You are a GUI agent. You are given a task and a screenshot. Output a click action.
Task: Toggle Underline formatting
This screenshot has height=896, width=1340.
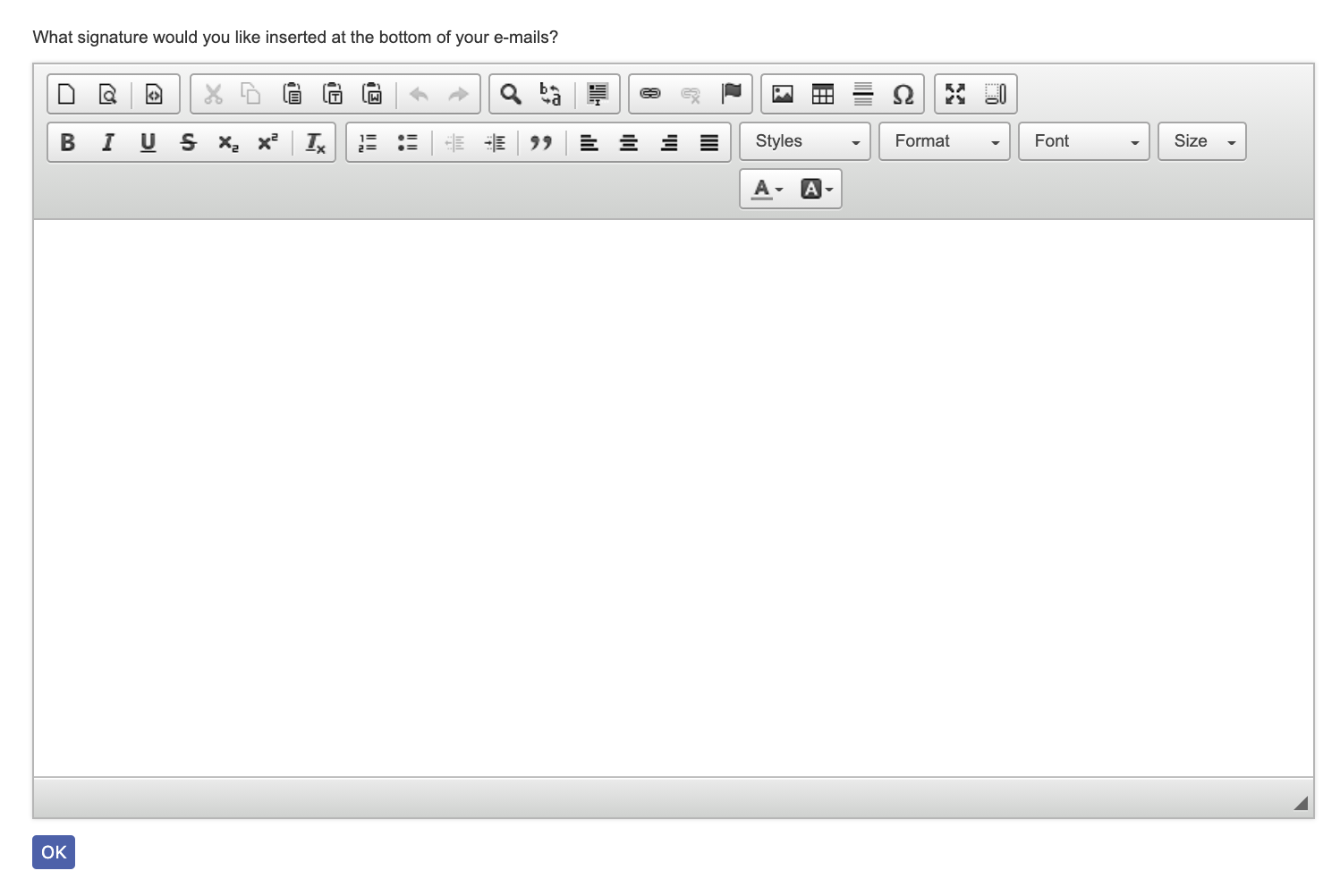click(x=148, y=142)
